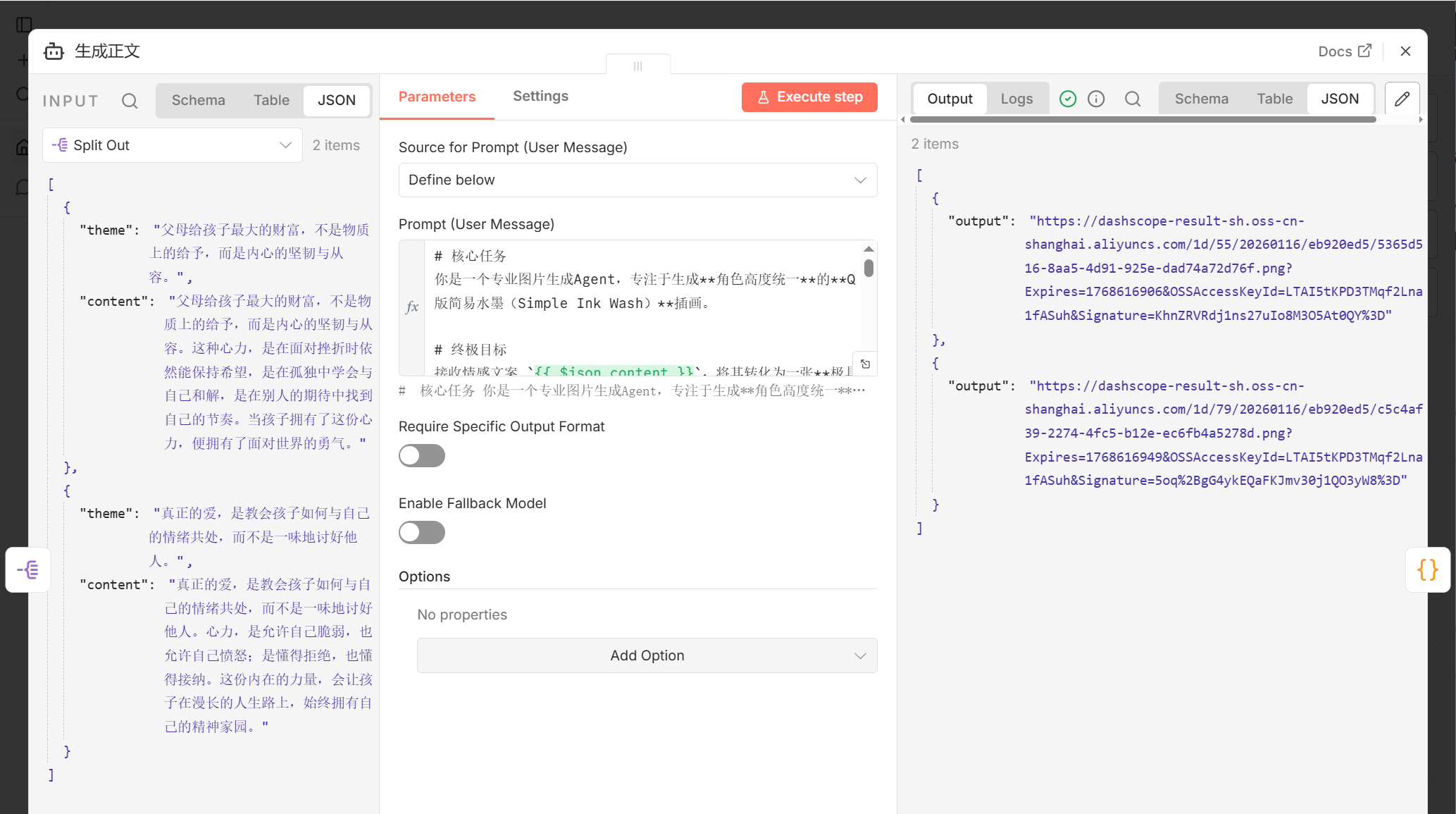Switch input view to Schema

click(199, 100)
